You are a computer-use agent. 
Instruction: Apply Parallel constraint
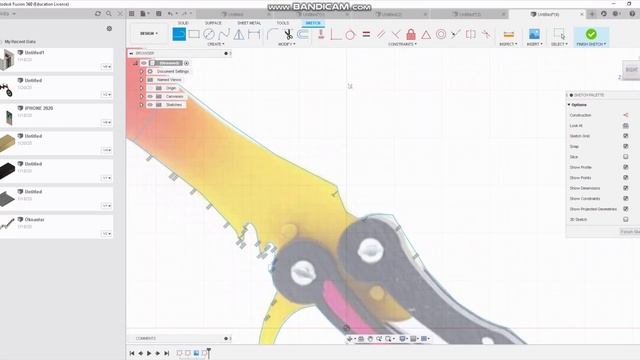coord(381,34)
